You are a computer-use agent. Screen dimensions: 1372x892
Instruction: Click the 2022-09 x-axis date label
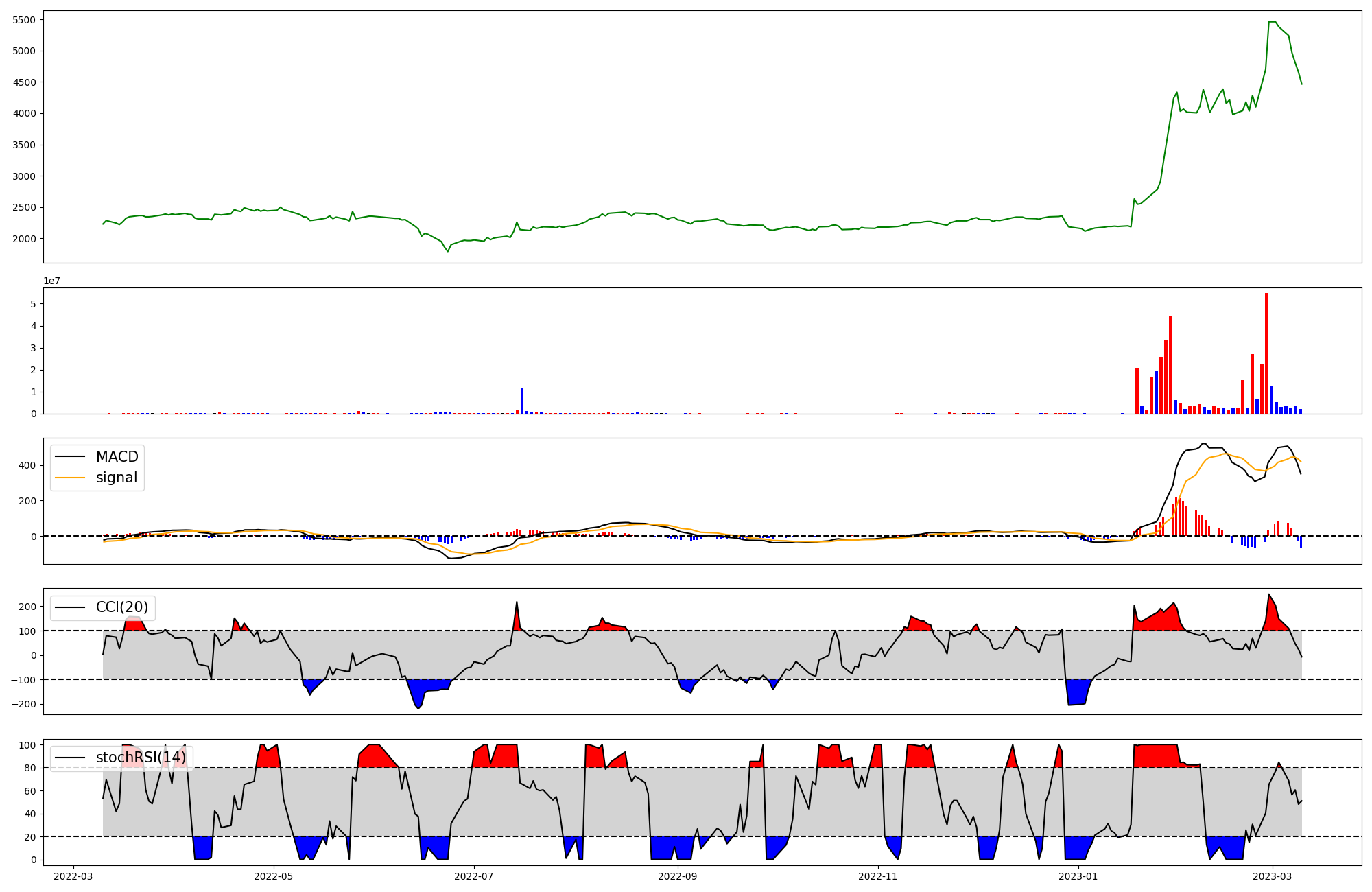678,876
